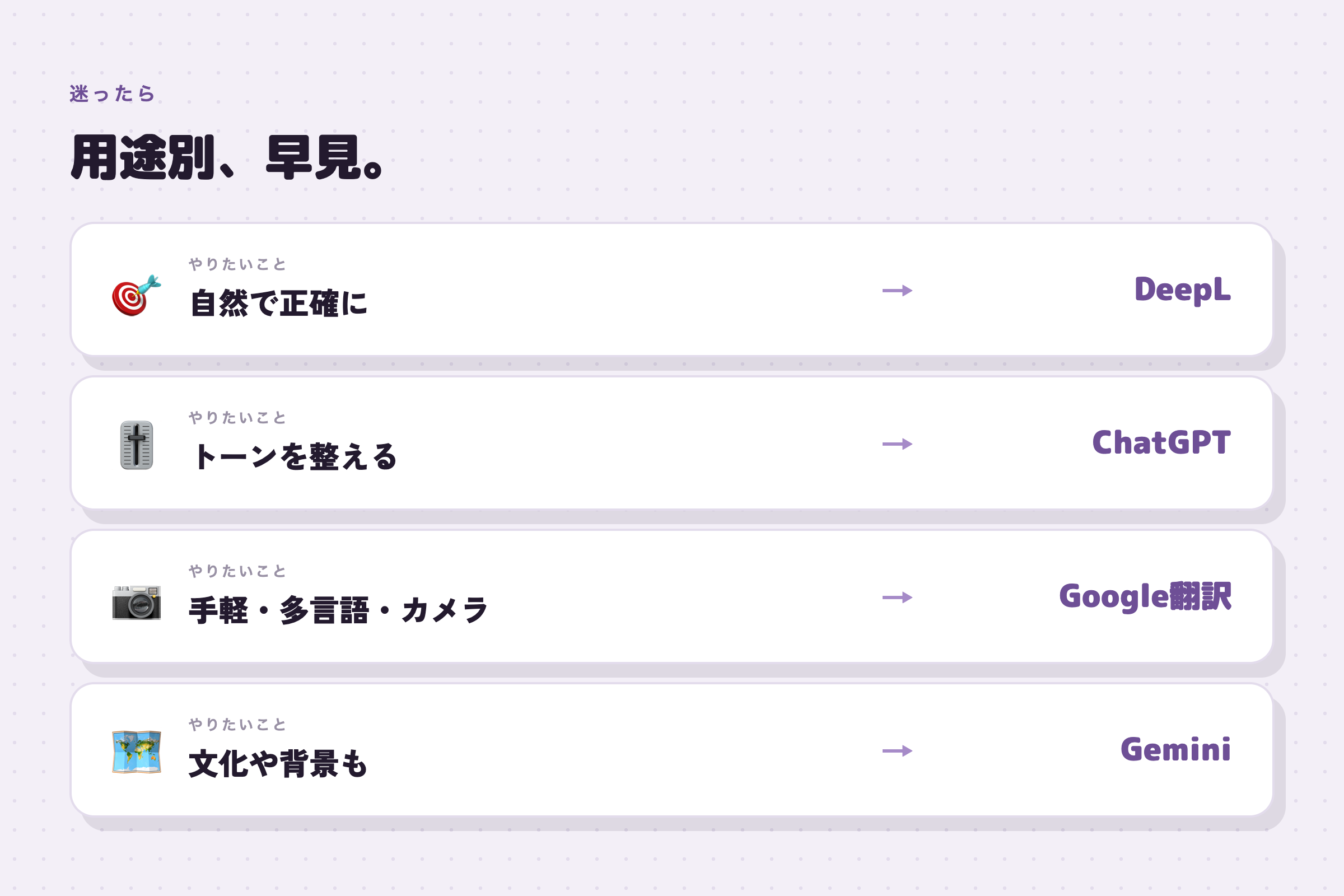
Task: Open the ChatGPT link
Action: click(x=1161, y=443)
